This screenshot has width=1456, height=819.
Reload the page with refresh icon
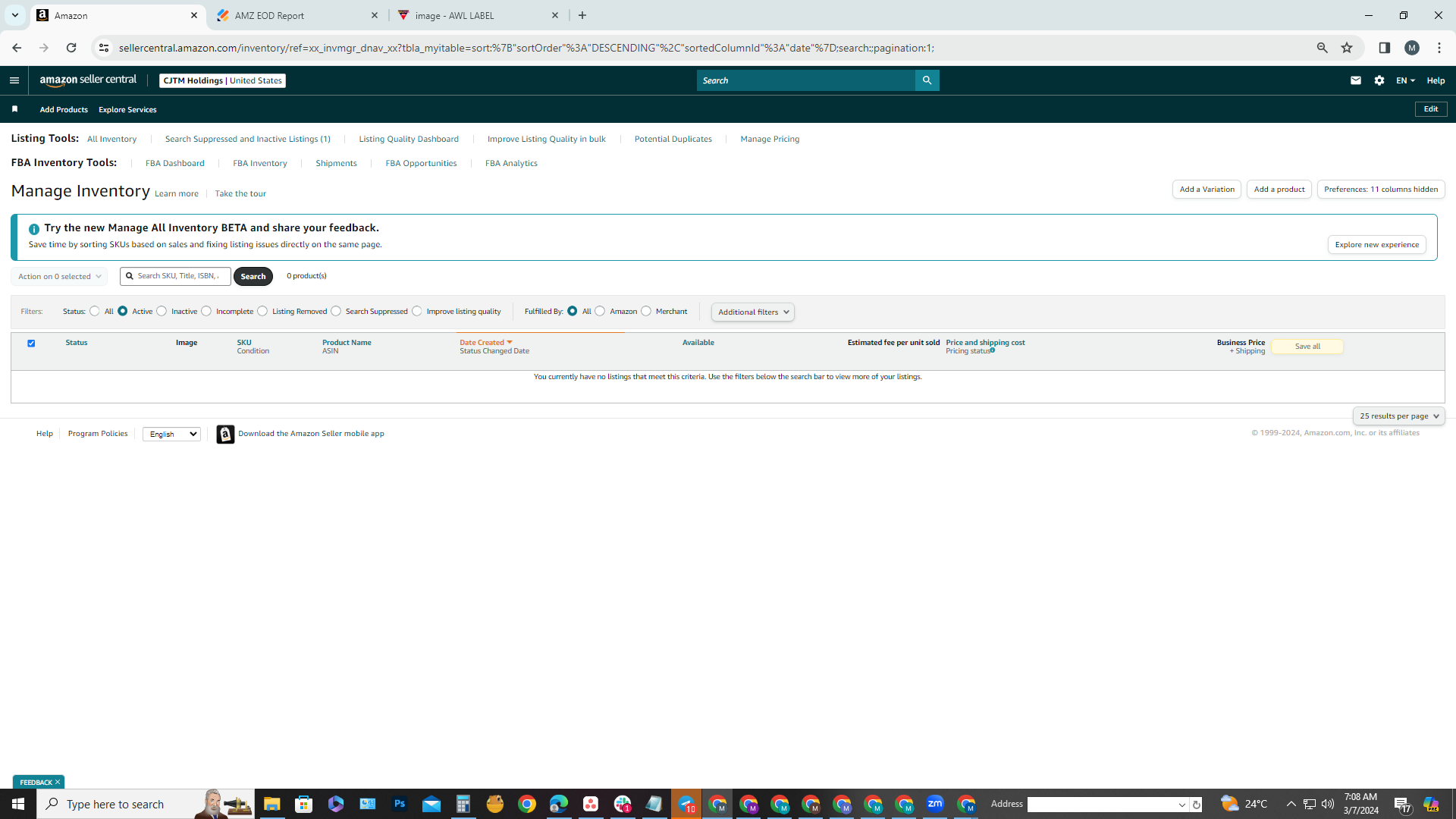point(71,48)
